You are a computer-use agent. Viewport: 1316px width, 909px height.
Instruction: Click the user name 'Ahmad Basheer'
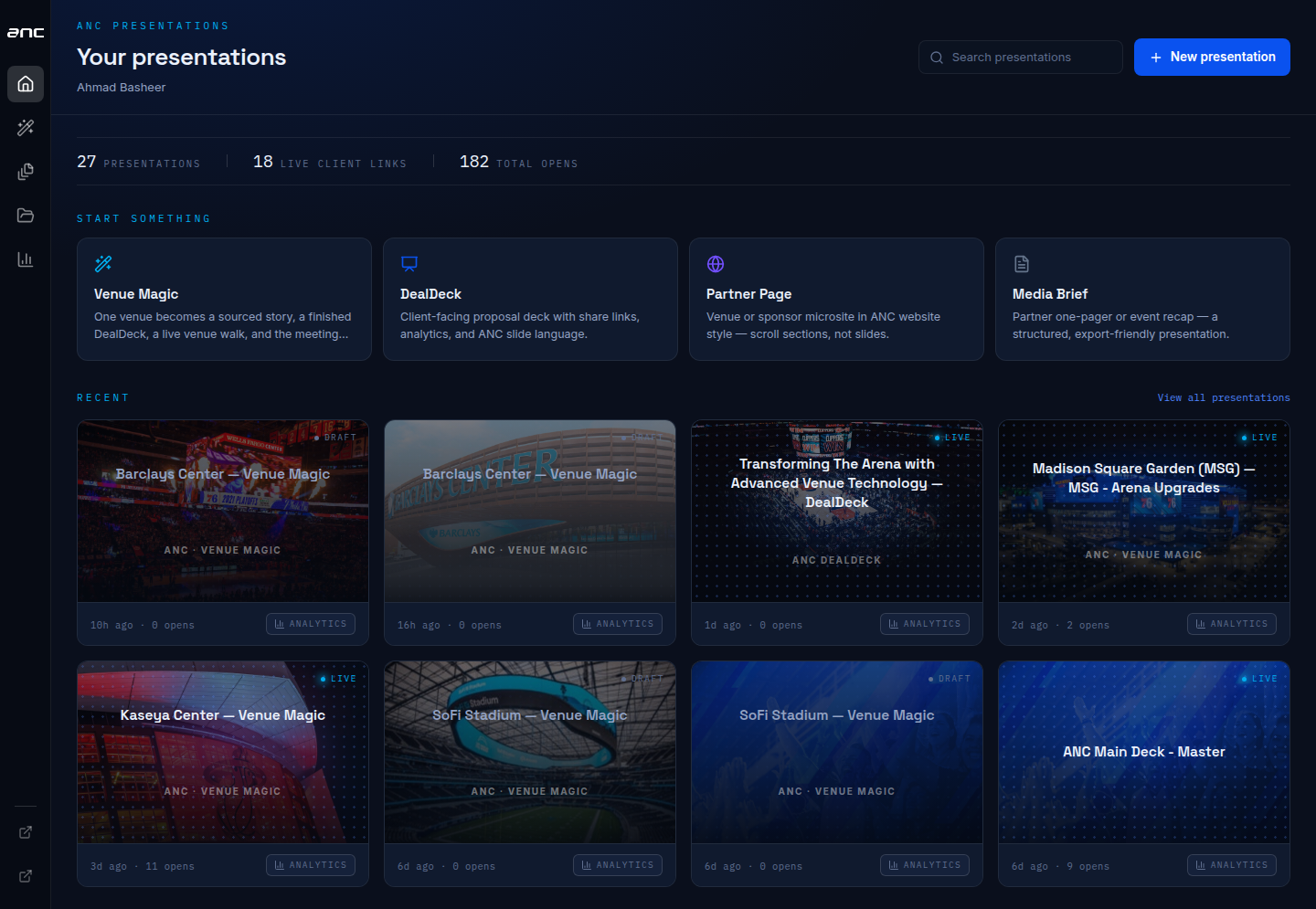click(122, 88)
